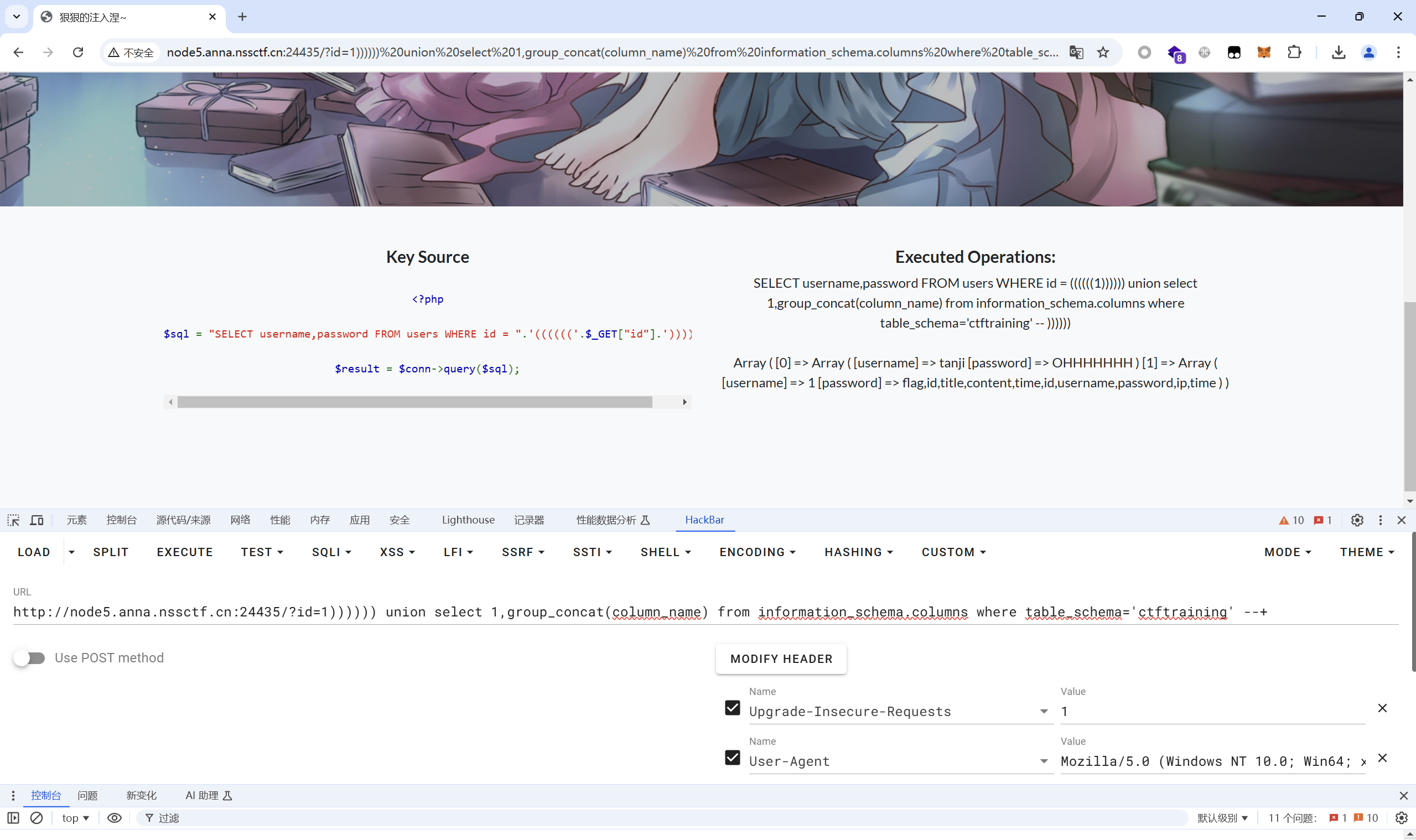Image resolution: width=1416 pixels, height=840 pixels.
Task: Uncheck the User-Agent header checkbox
Action: coord(732,758)
